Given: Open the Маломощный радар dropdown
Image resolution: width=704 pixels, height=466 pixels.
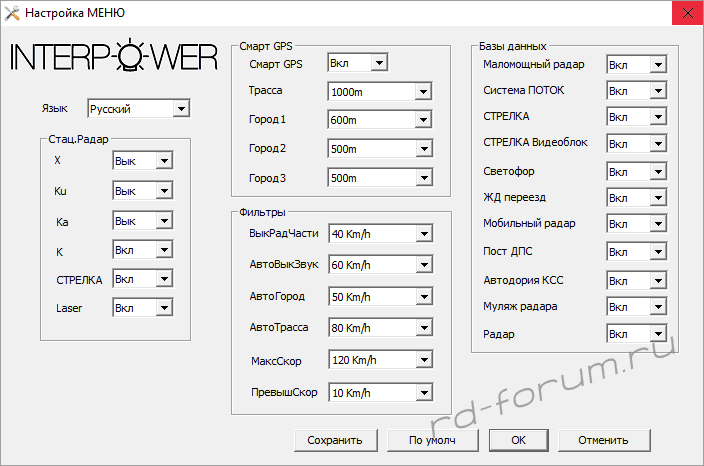Looking at the screenshot, I should 637,65.
